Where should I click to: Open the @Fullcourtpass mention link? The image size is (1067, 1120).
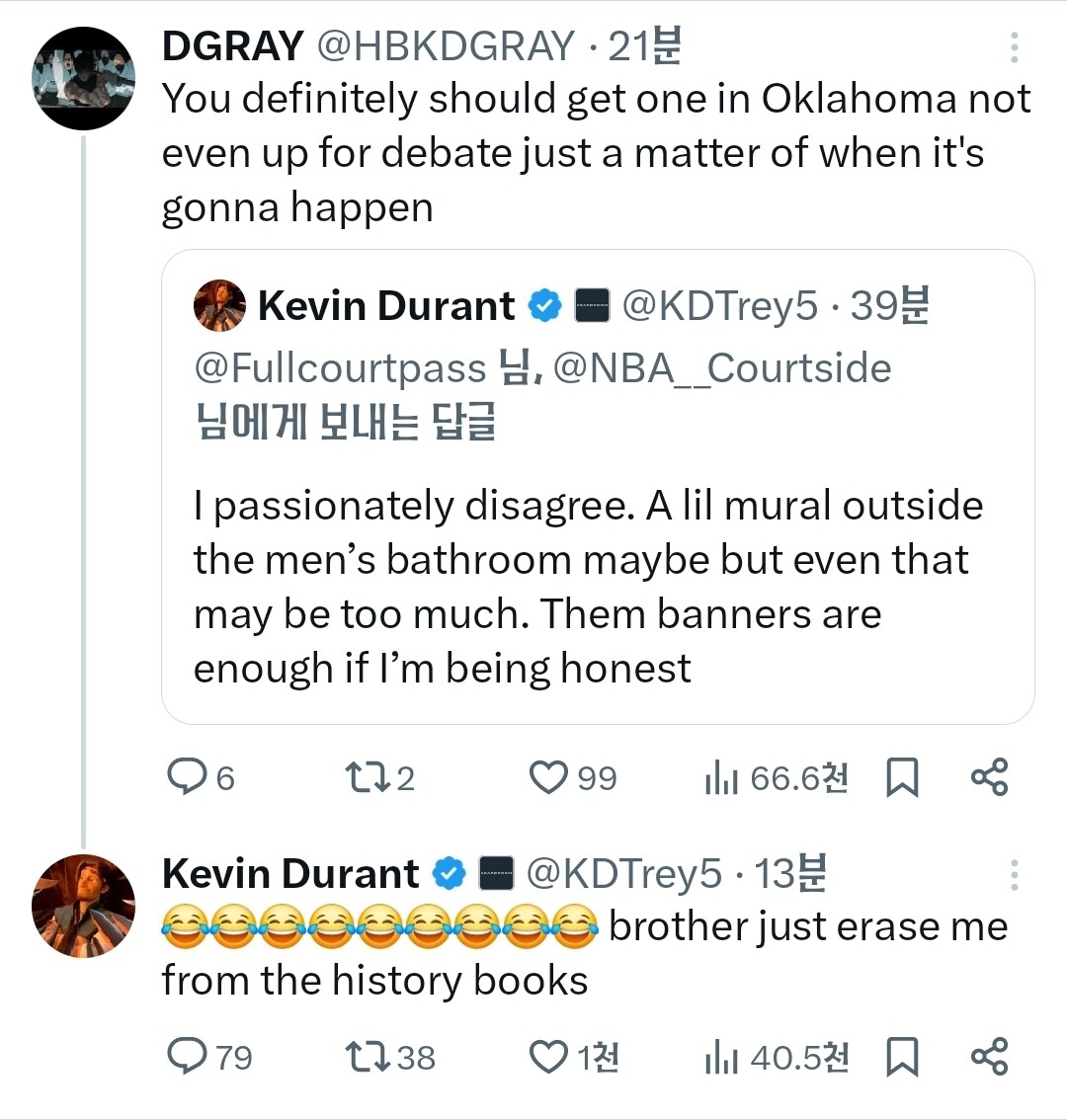340,368
